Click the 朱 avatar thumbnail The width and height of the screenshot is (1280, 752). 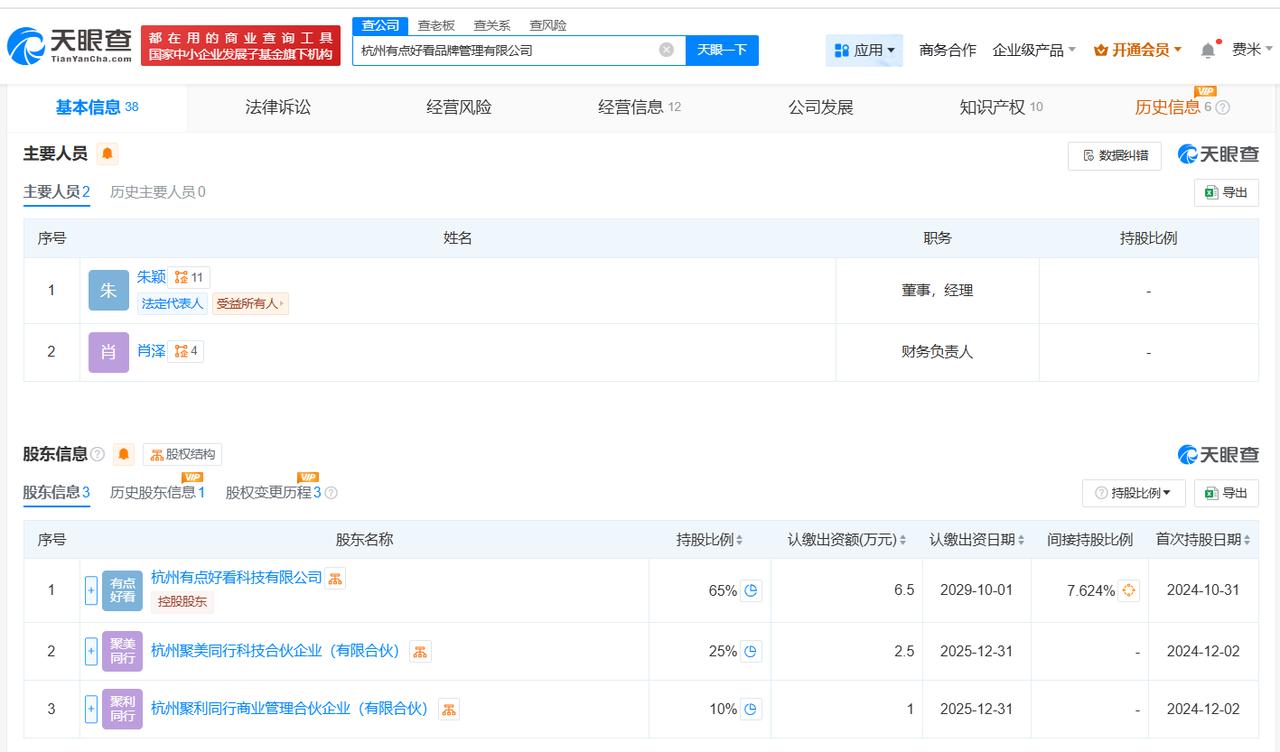point(109,290)
